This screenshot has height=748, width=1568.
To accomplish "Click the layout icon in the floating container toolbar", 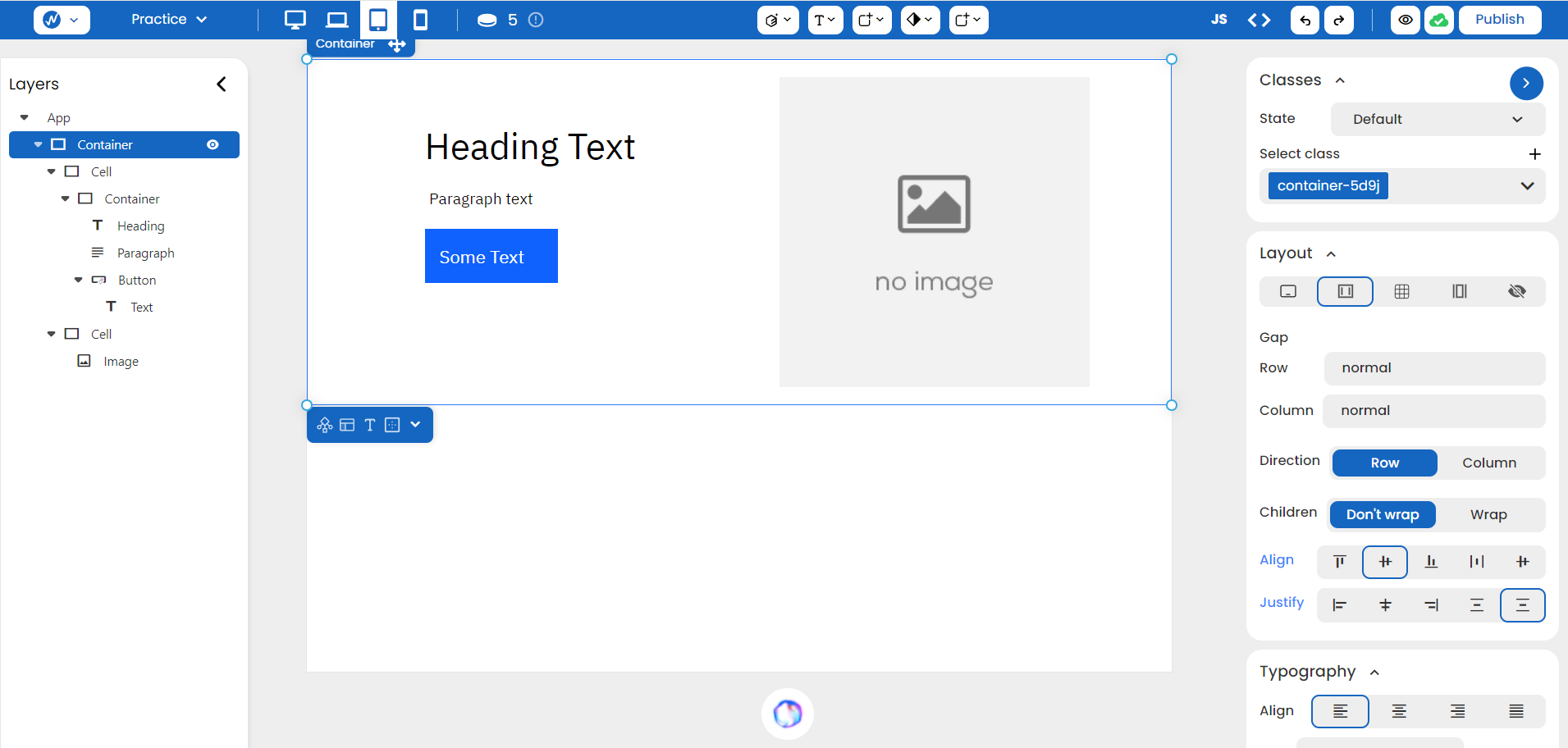I will click(347, 425).
